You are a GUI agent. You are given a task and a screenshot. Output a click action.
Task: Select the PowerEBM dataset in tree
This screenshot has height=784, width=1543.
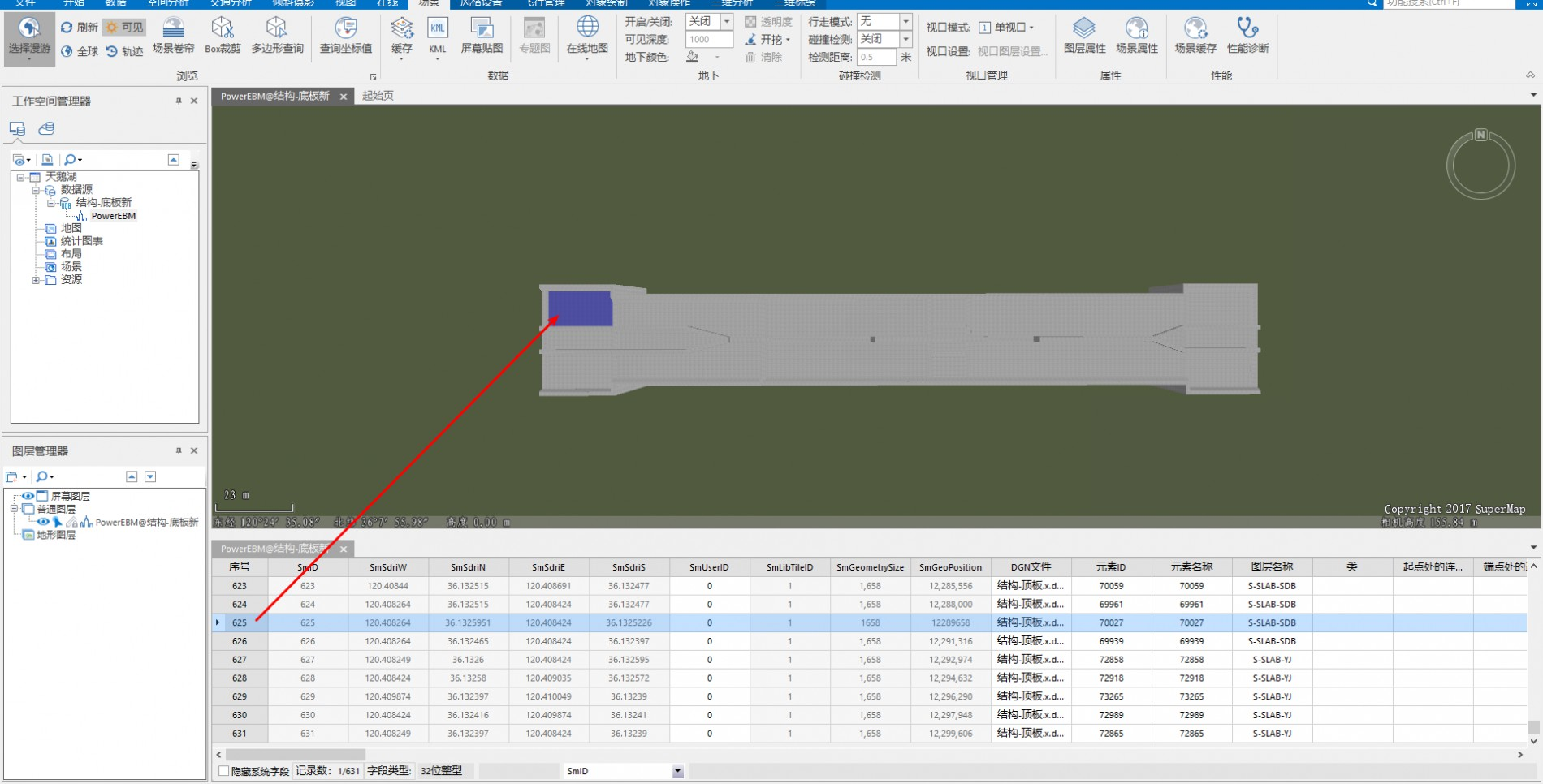click(113, 216)
